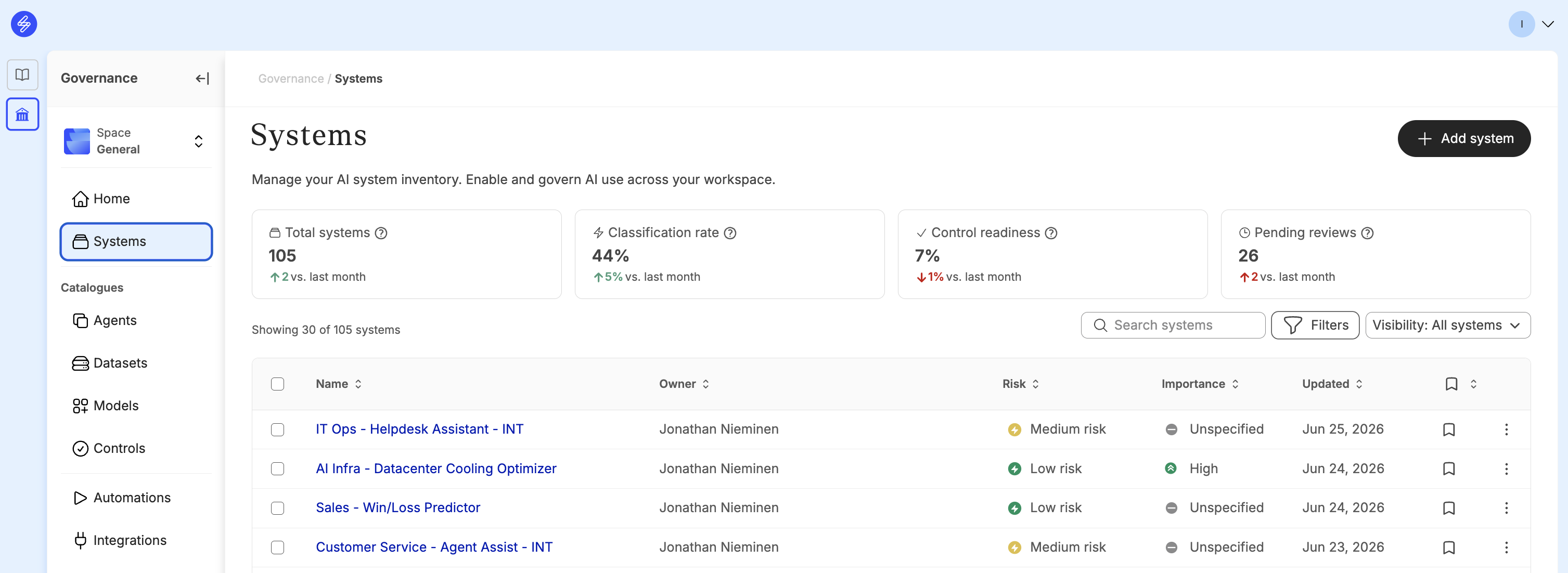Image resolution: width=1568 pixels, height=573 pixels.
Task: Bookmark the Customer Service Agent Assist row
Action: 1449,548
